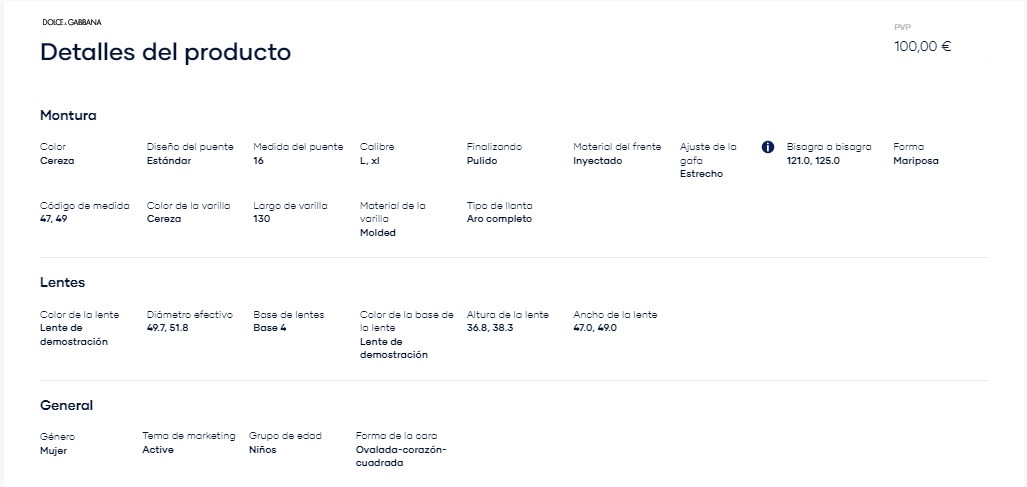This screenshot has height=487, width=1027.
Task: Select the Ancho de la lente value 47.0, 49.0
Action: [x=595, y=328]
